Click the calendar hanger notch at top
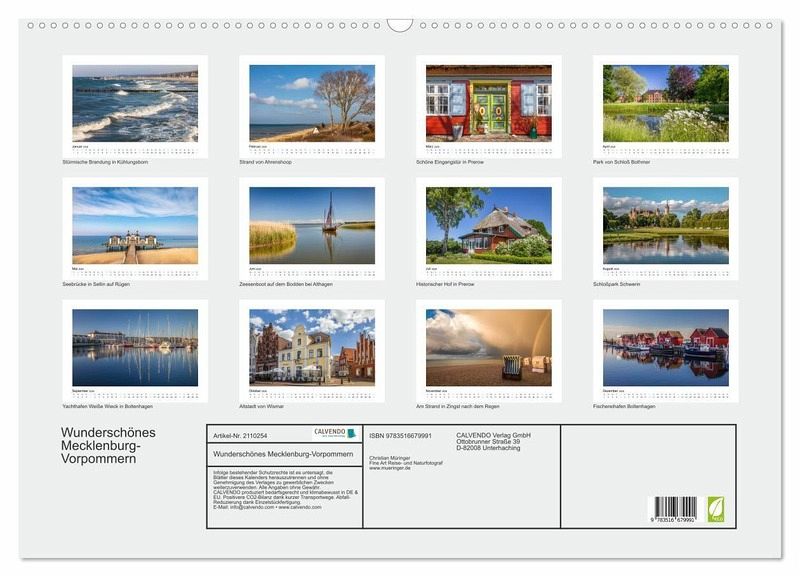 click(x=400, y=25)
